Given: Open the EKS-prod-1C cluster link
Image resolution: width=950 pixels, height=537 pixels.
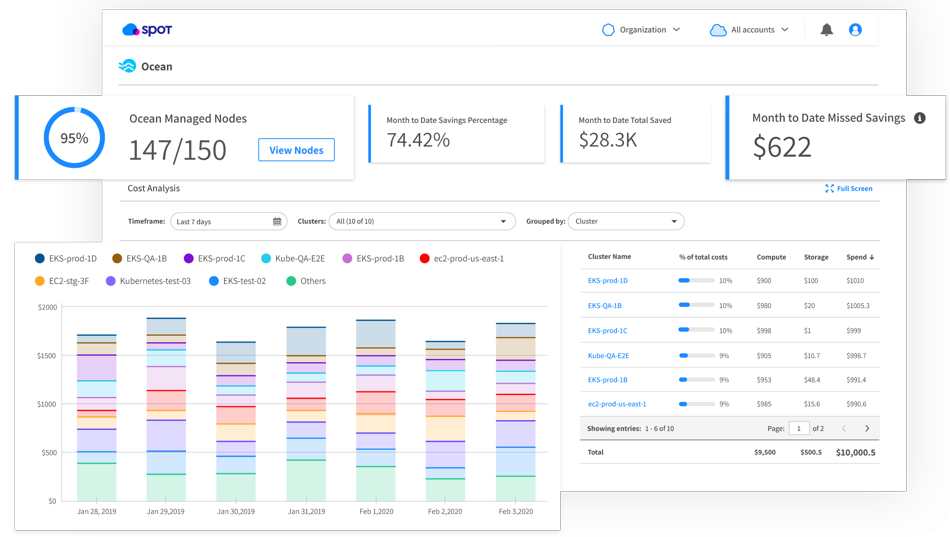Looking at the screenshot, I should tap(608, 330).
